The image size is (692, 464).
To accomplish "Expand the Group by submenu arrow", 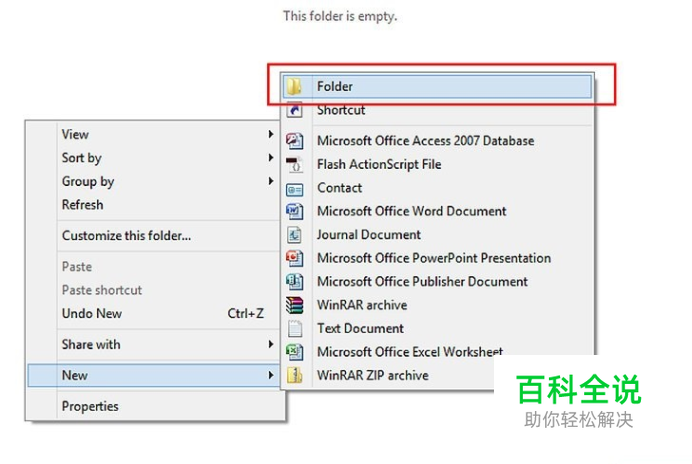I will (x=271, y=181).
